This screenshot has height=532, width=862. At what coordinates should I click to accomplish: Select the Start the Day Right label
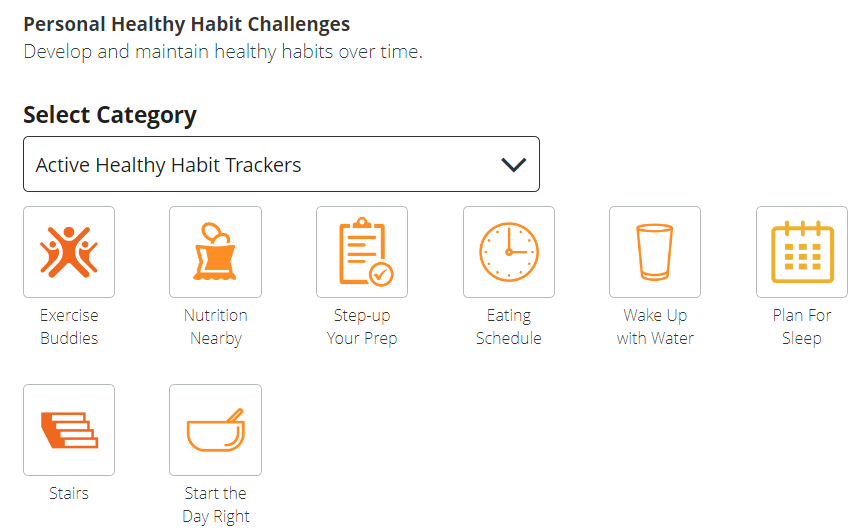point(215,505)
